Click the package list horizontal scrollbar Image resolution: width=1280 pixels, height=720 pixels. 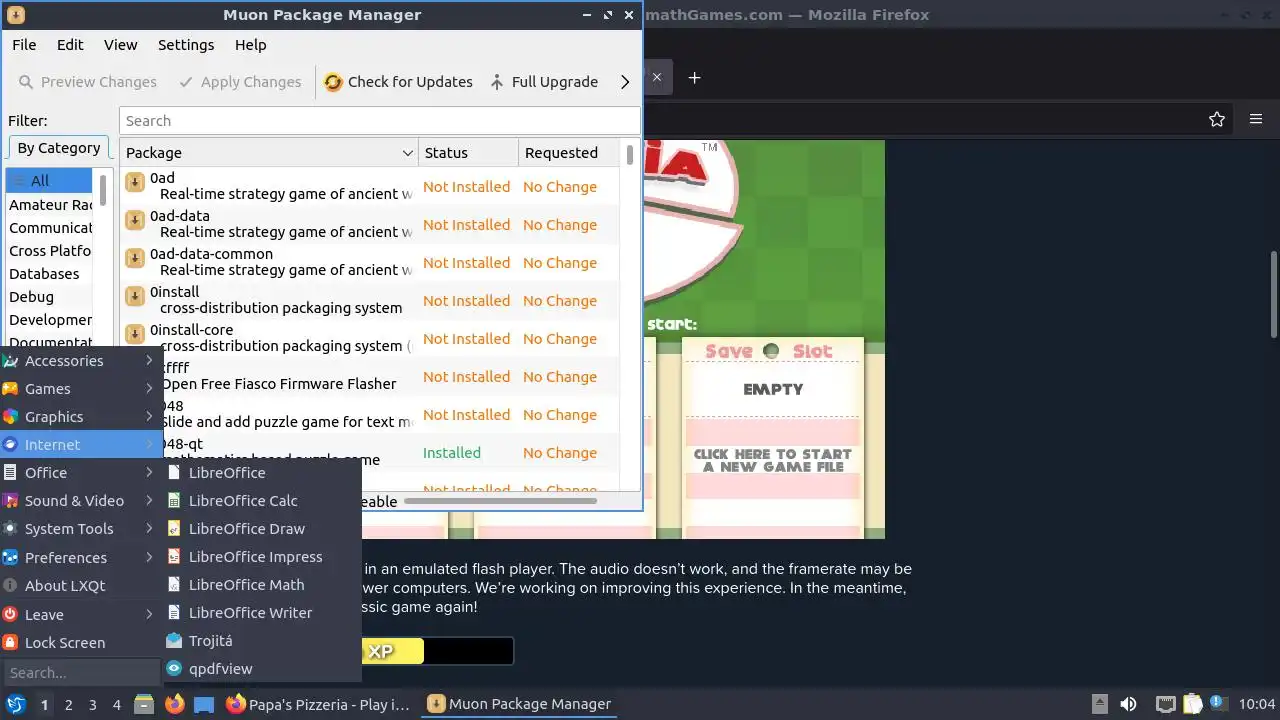tap(500, 500)
